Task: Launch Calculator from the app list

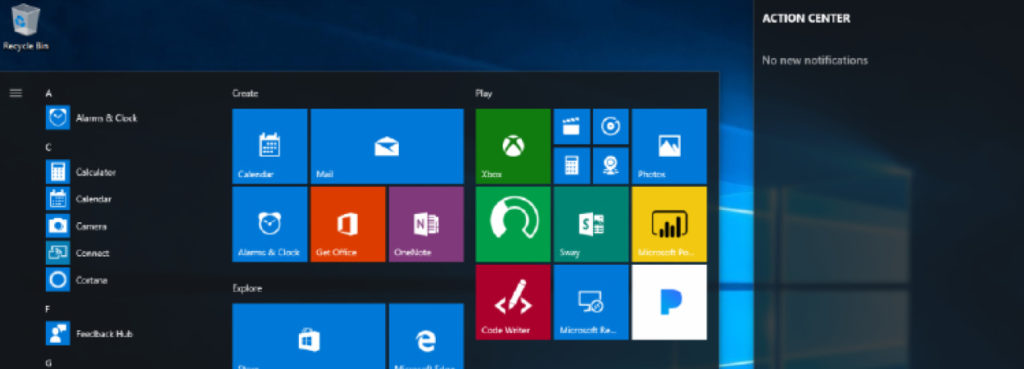Action: click(x=81, y=172)
